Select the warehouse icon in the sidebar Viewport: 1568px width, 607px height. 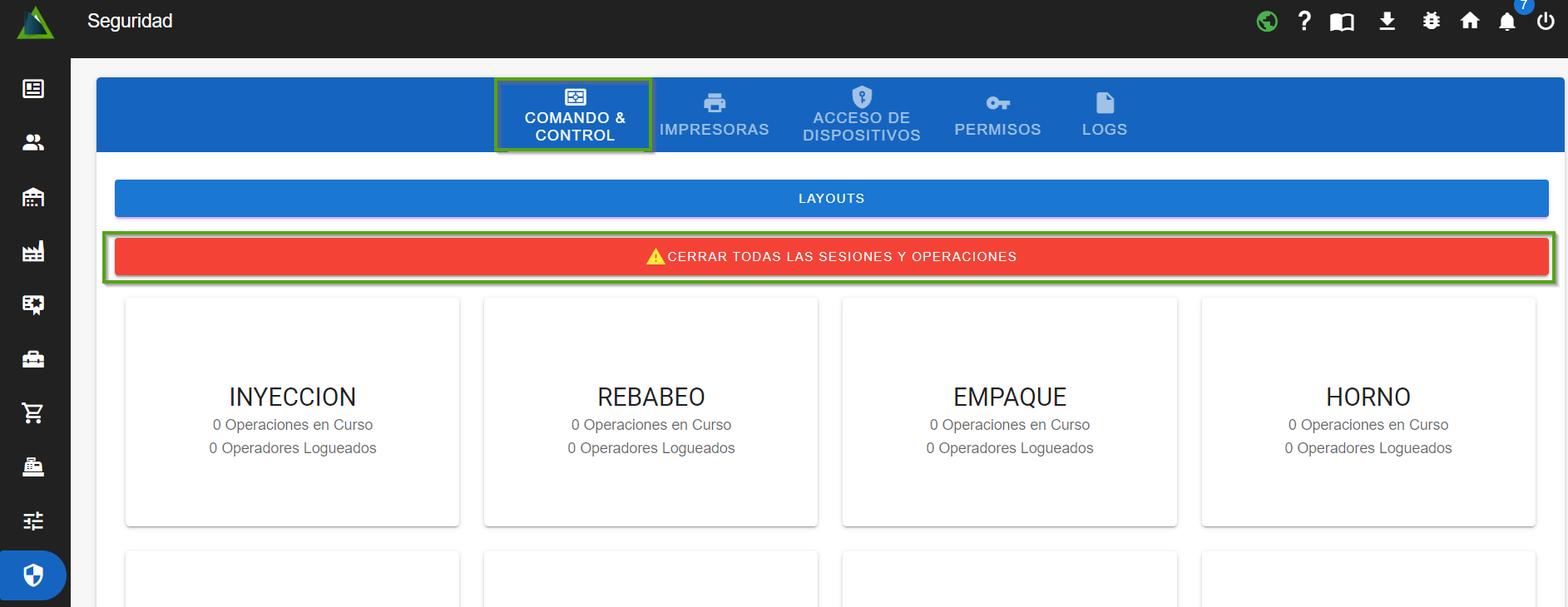(33, 197)
